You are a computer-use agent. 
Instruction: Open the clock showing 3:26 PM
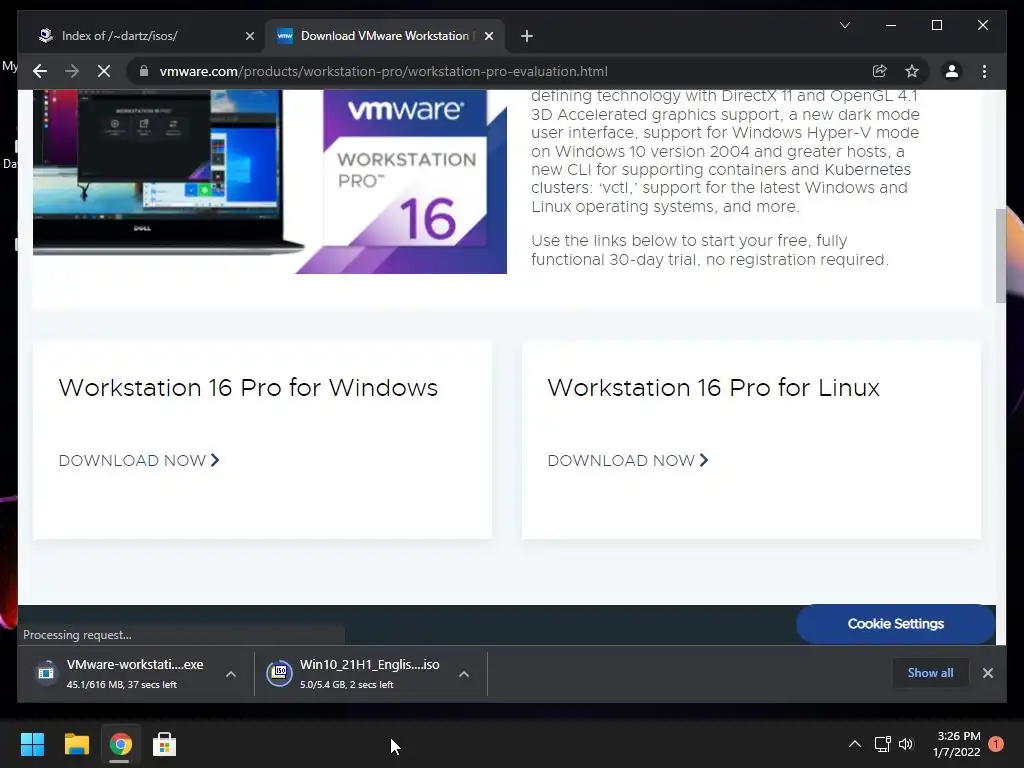coord(956,744)
